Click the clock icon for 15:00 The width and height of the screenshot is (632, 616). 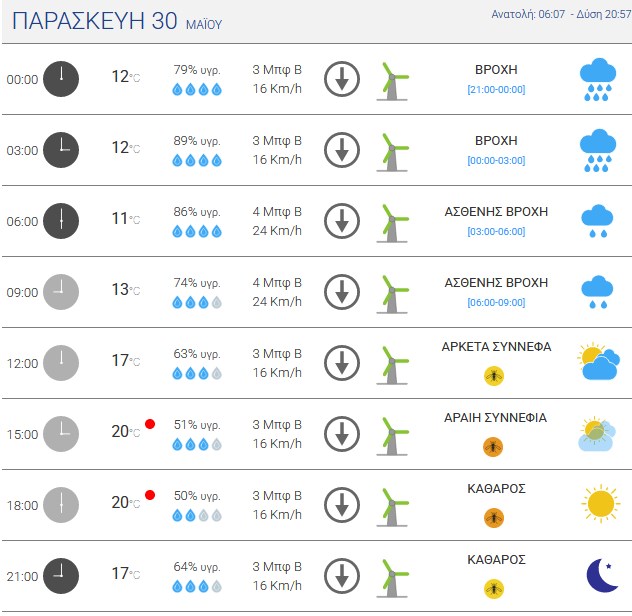[x=61, y=434]
